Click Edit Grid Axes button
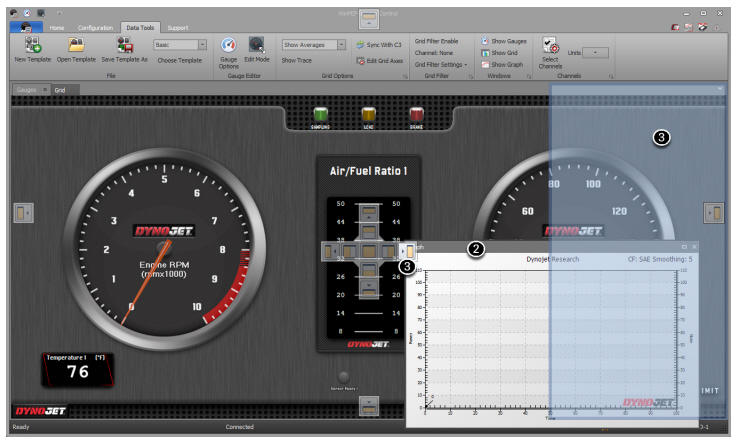The image size is (737, 445). pyautogui.click(x=379, y=61)
